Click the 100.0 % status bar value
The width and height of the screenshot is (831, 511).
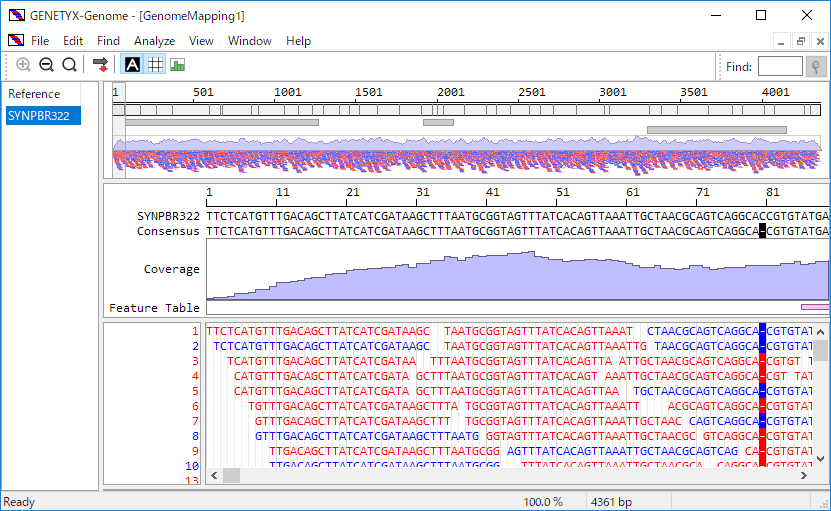coord(543,502)
